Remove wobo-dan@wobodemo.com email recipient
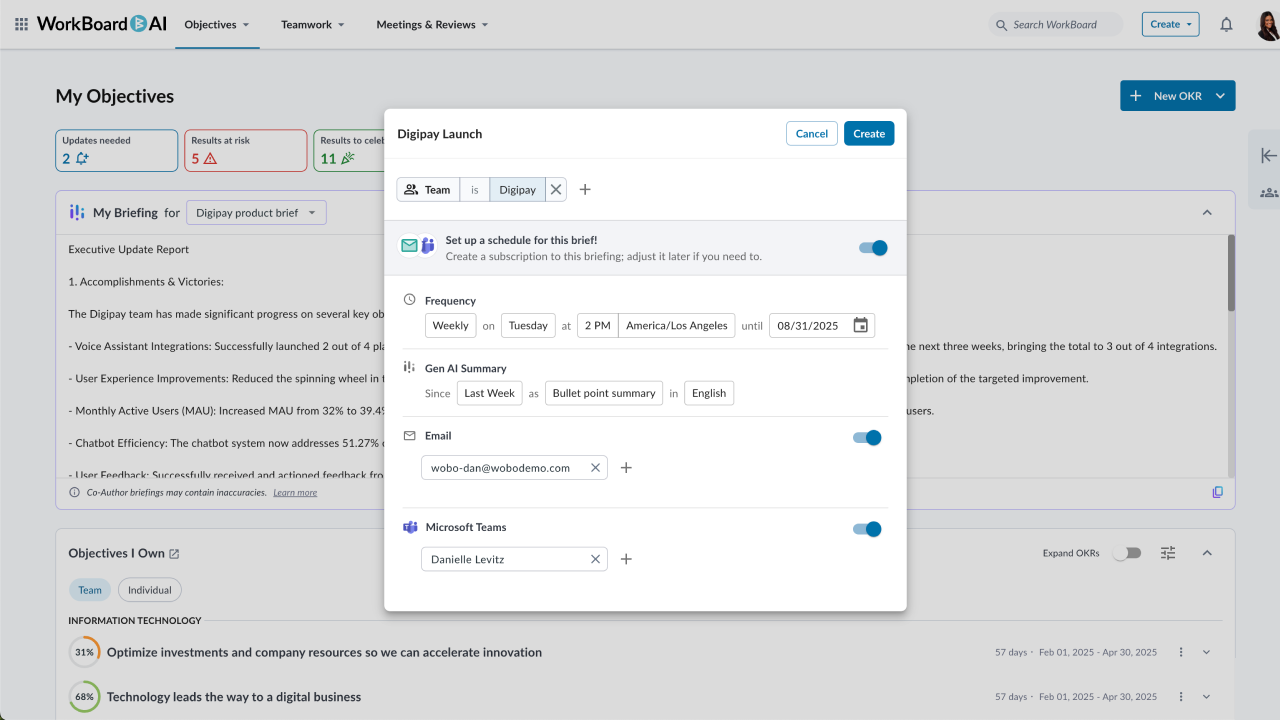 pos(595,467)
